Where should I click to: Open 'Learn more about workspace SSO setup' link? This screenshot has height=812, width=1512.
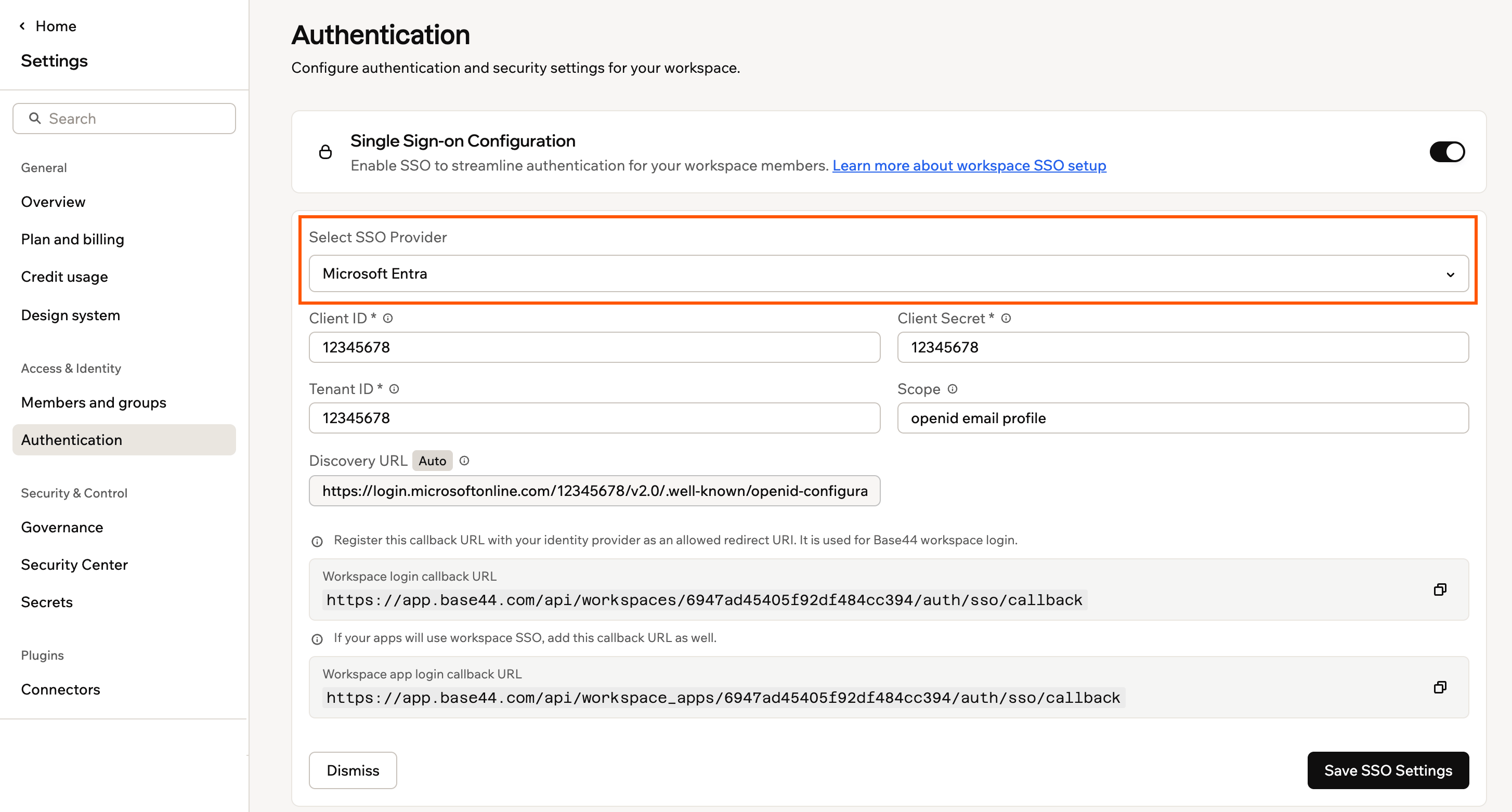969,165
